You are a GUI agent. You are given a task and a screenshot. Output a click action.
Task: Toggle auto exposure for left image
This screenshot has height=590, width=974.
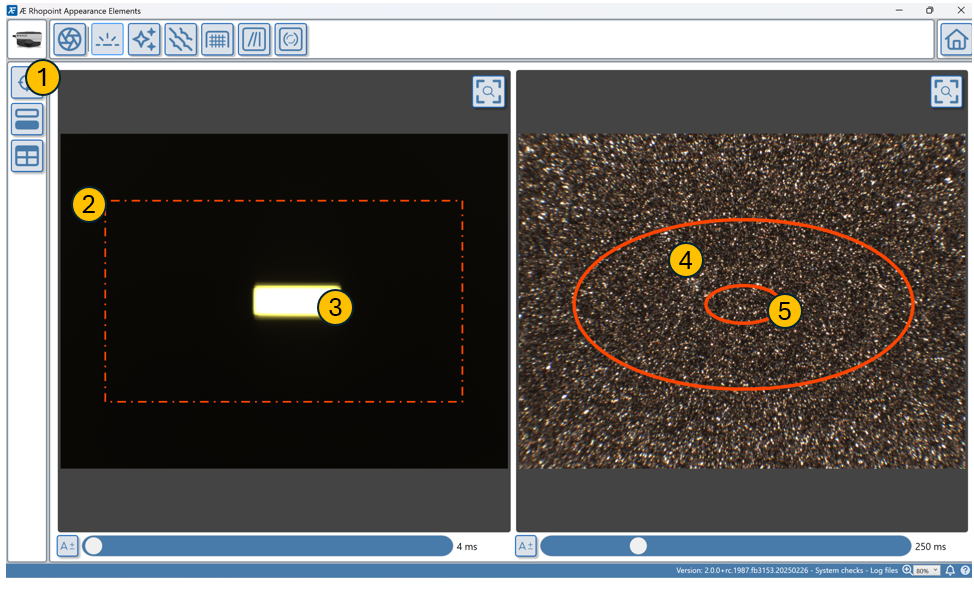67,546
